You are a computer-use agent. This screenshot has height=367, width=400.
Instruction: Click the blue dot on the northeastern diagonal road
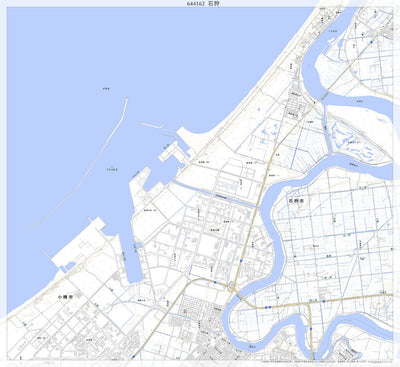click(371, 42)
